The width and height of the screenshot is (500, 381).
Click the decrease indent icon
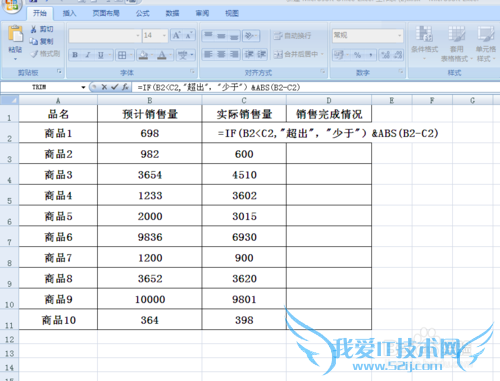[x=249, y=54]
